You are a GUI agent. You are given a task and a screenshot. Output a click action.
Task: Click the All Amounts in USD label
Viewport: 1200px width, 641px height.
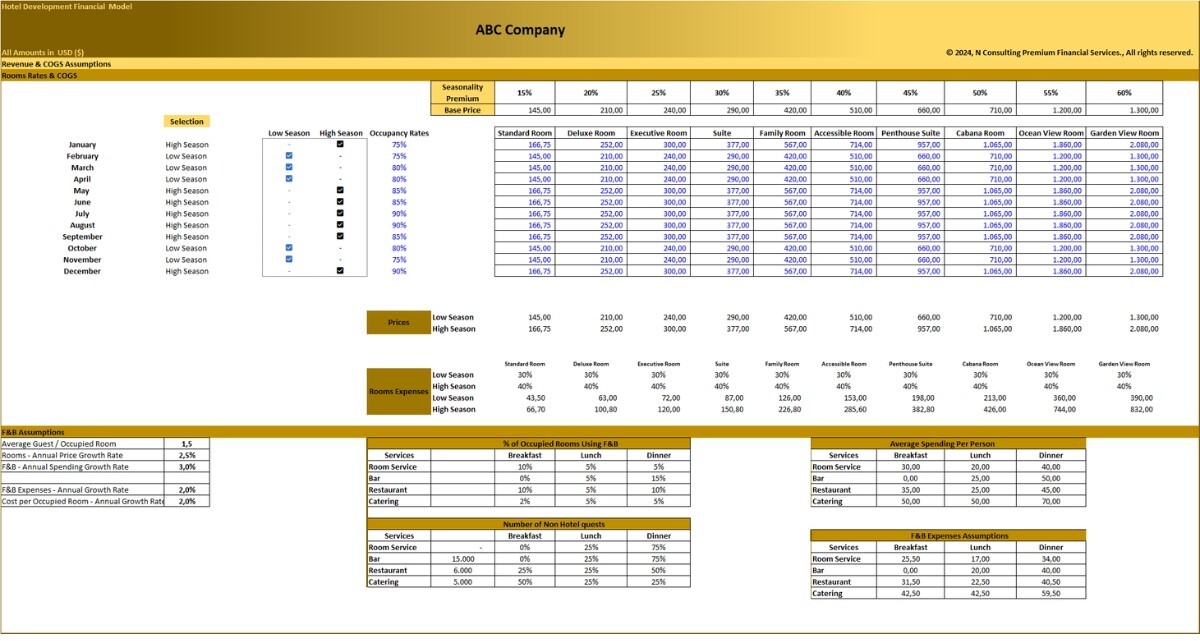coord(43,52)
